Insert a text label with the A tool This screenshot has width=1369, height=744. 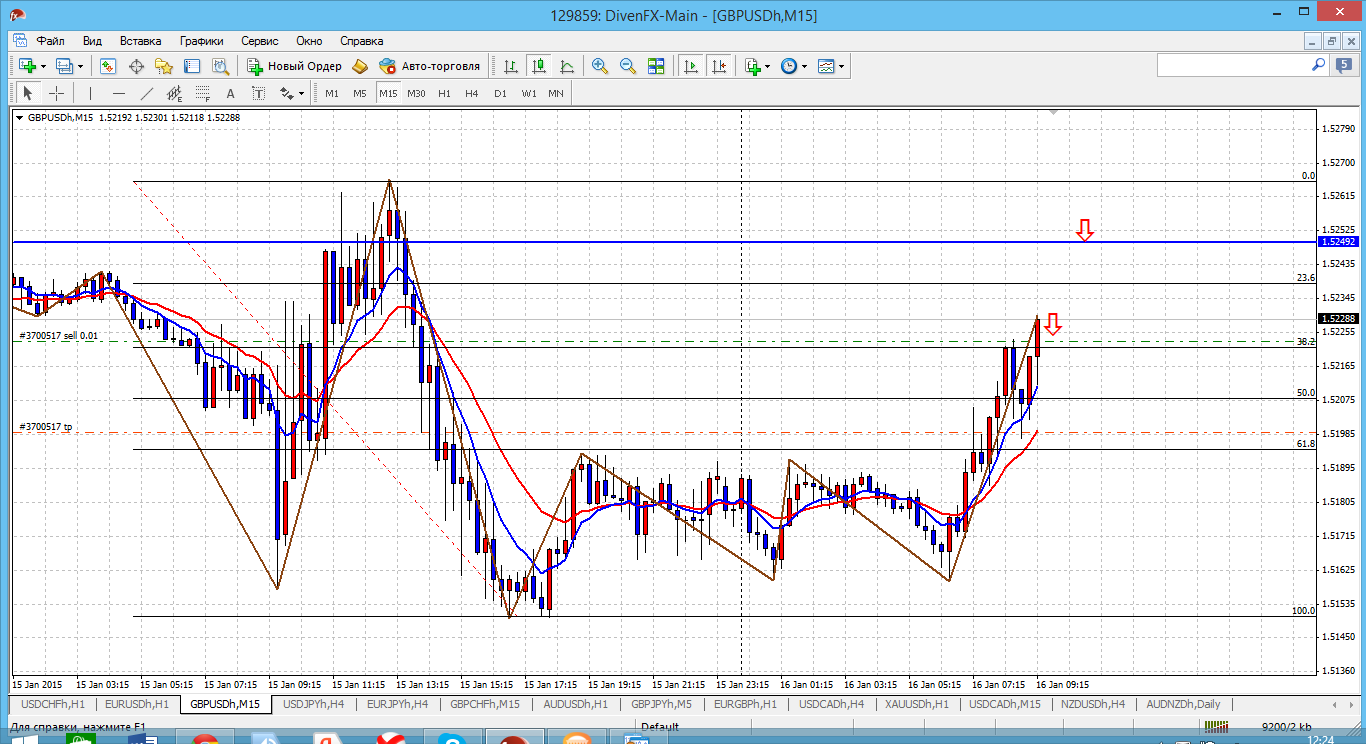click(x=230, y=93)
